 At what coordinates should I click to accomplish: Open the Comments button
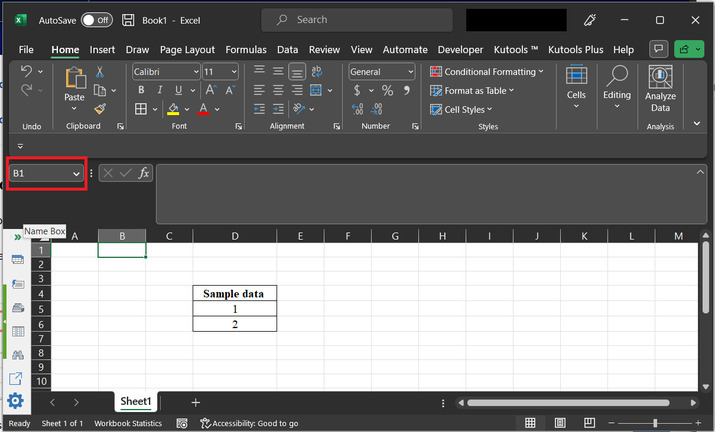coord(658,49)
